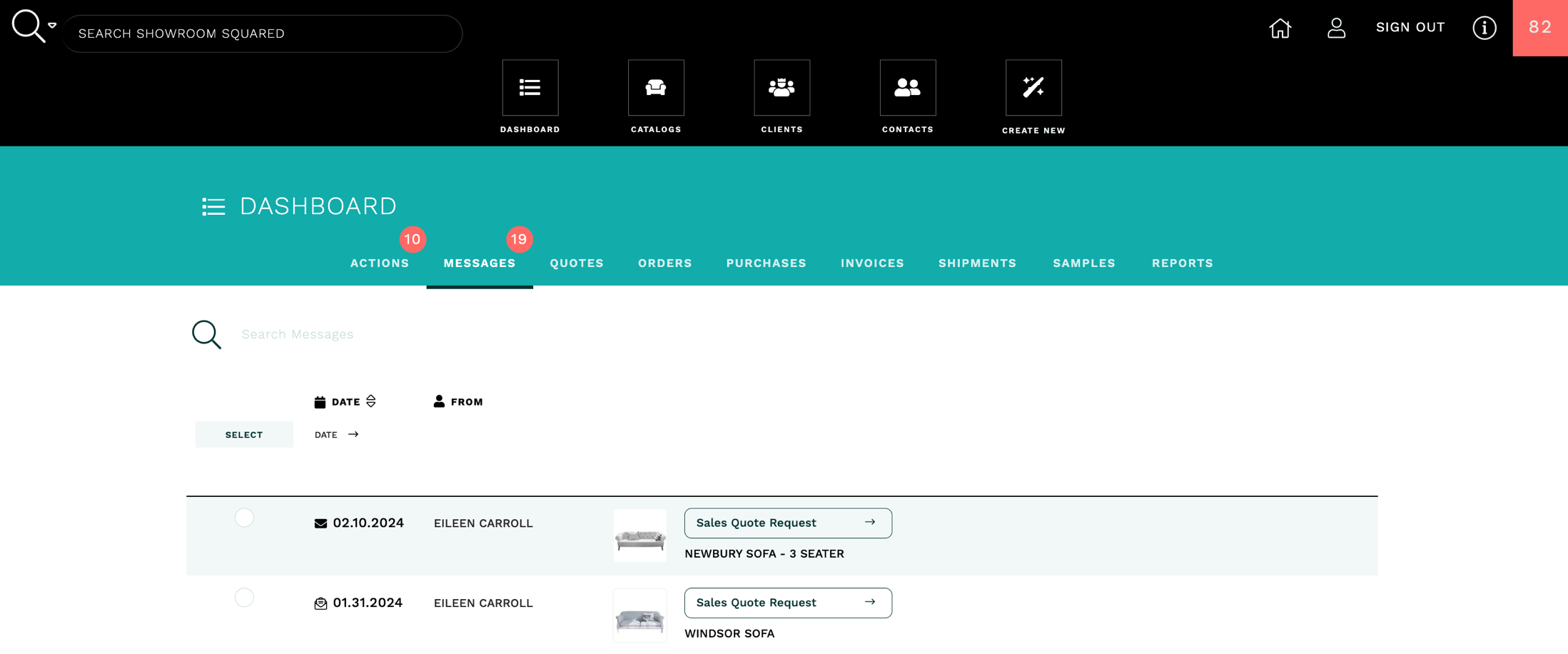This screenshot has height=654, width=1568.
Task: Switch to the Quotes tab
Action: [x=576, y=263]
